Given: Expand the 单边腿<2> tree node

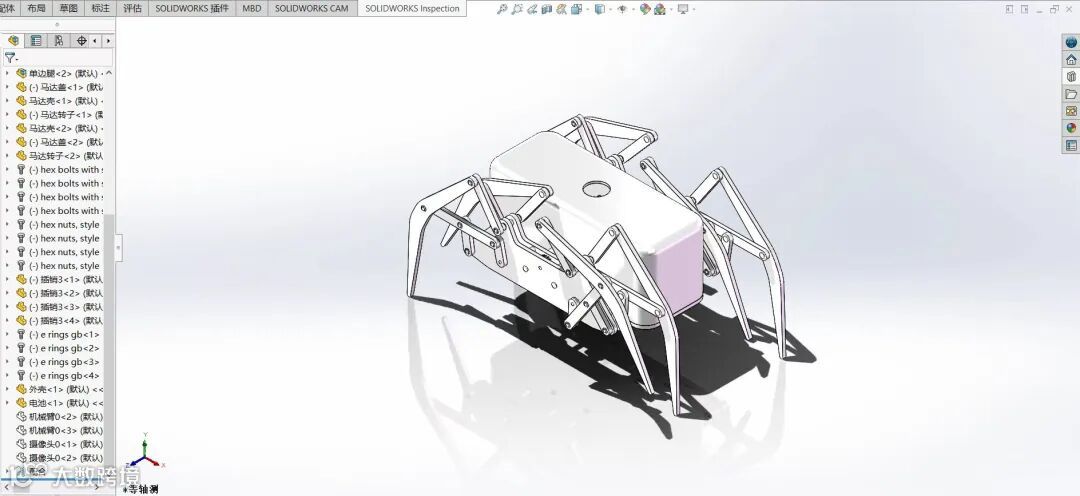Looking at the screenshot, I should click(8, 73).
